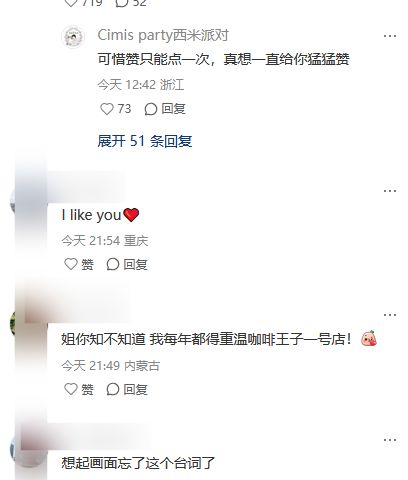This screenshot has height=480, width=408.
Task: Open the three-dot menu on the 想起画面 comment
Action: click(x=390, y=440)
